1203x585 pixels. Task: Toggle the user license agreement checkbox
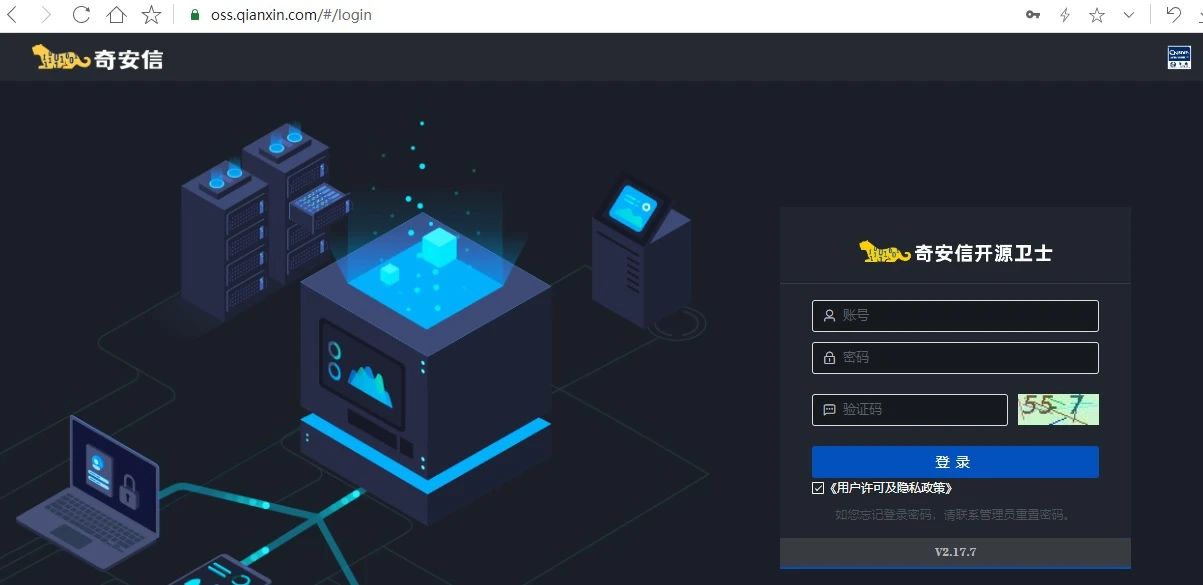pos(819,488)
